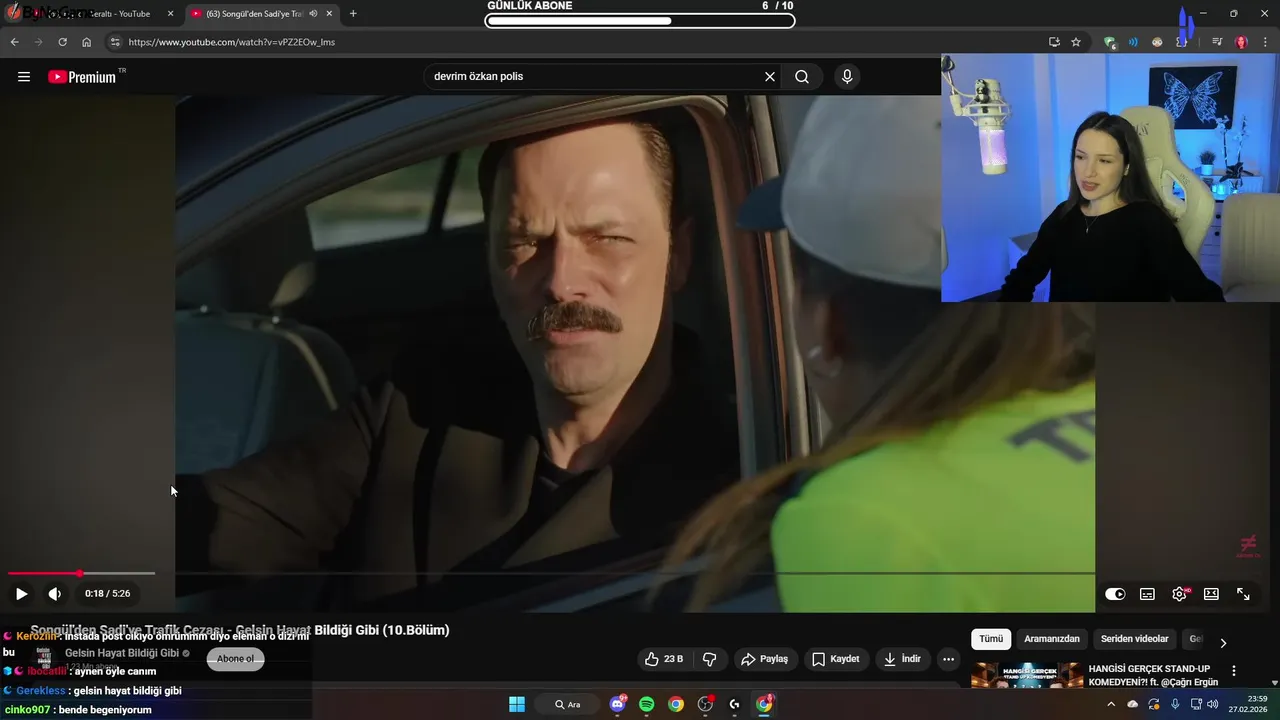Open the browser profile avatar
Screen dimensions: 1280x720
(x=1241, y=42)
